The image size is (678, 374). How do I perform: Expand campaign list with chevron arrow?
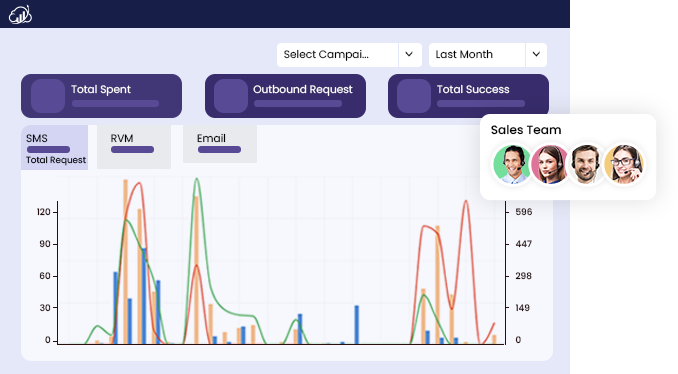click(409, 55)
